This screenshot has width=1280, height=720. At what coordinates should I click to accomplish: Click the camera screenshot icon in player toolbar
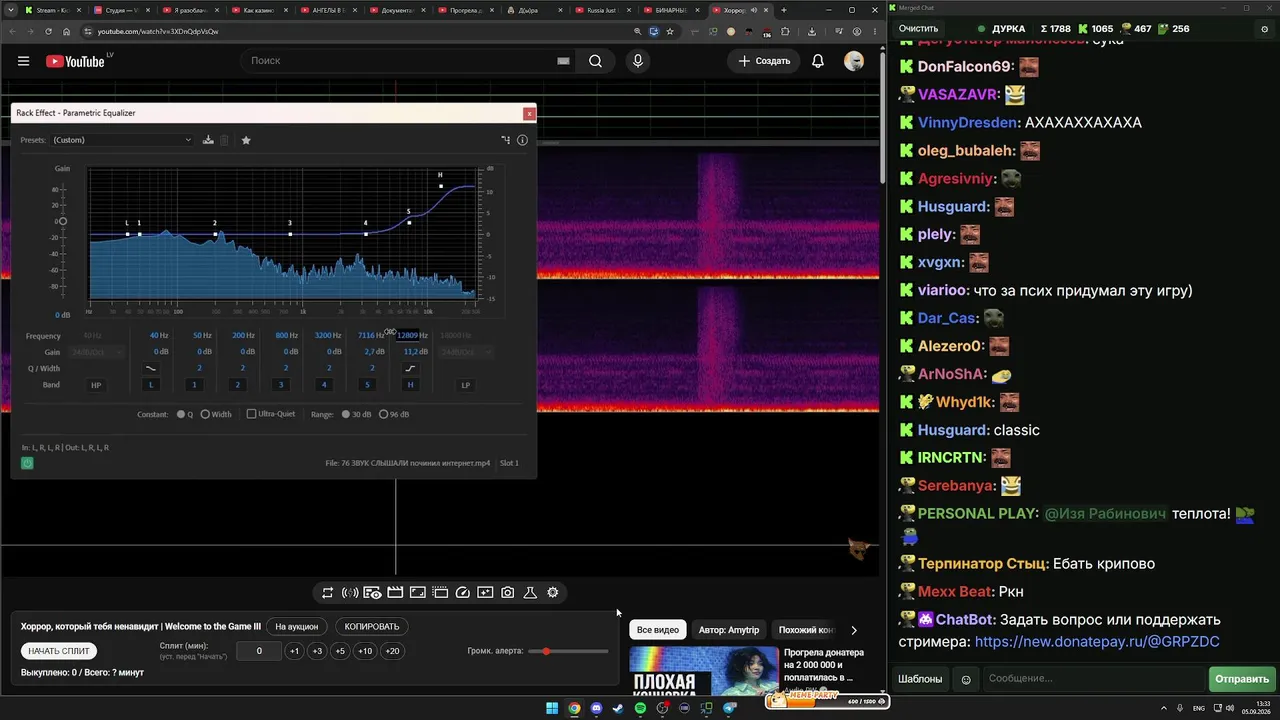508,593
